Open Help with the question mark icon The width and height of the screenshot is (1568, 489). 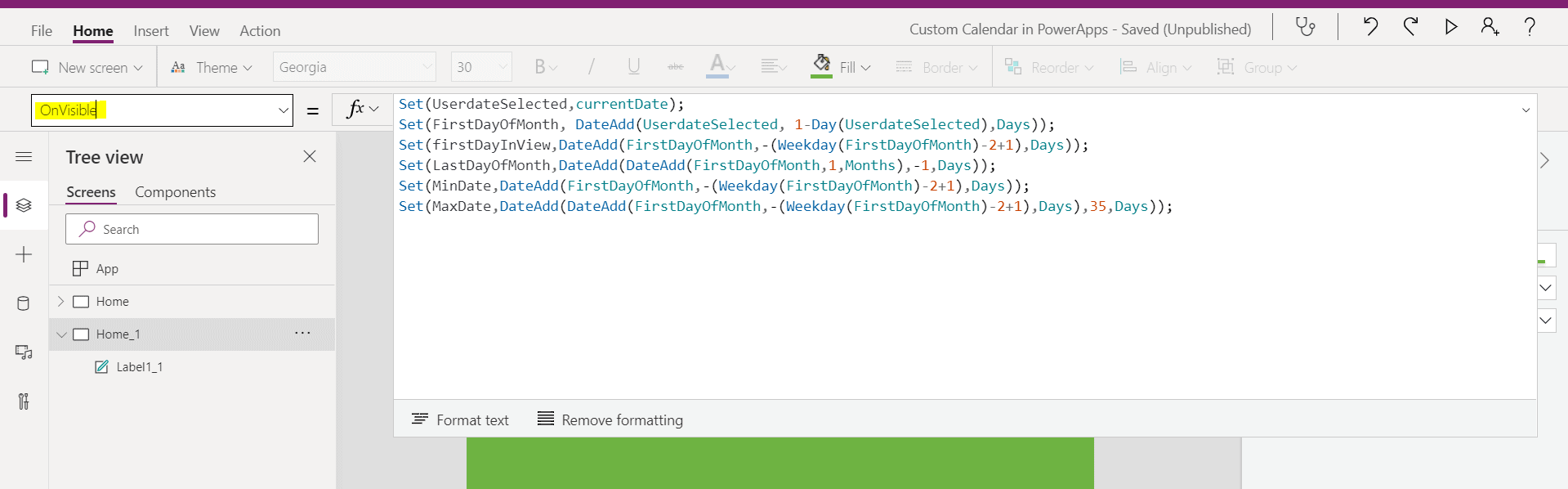[x=1530, y=27]
